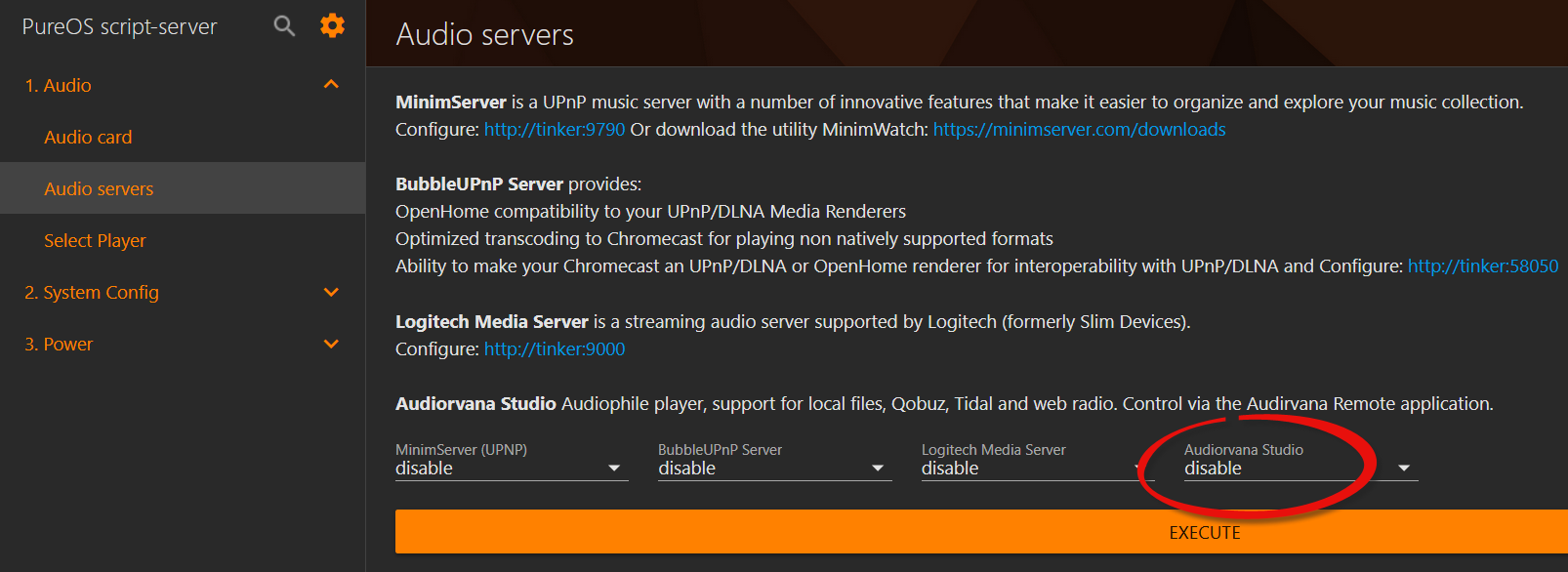This screenshot has width=1568, height=572.
Task: Open the http://tinker:58050 BubbleUPnP link
Action: (x=1483, y=266)
